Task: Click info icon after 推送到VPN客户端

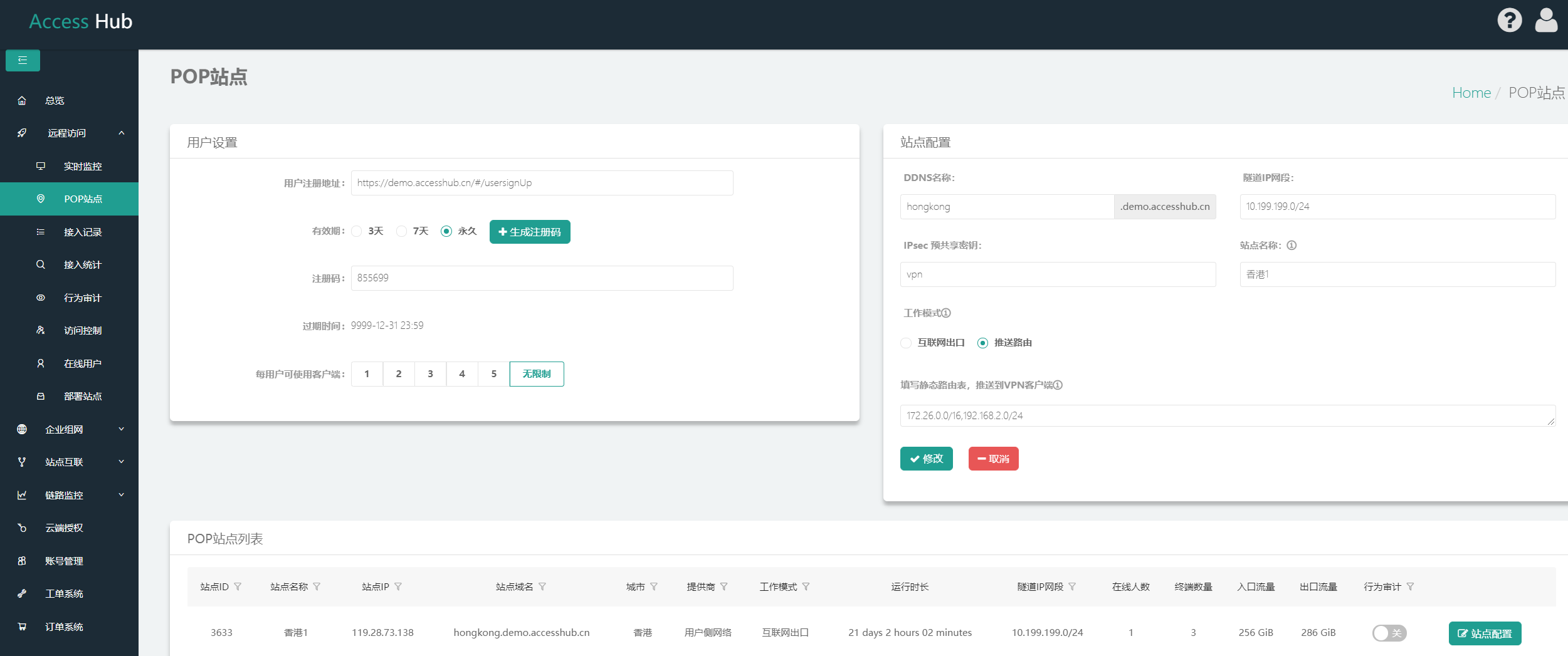Action: tap(1058, 385)
